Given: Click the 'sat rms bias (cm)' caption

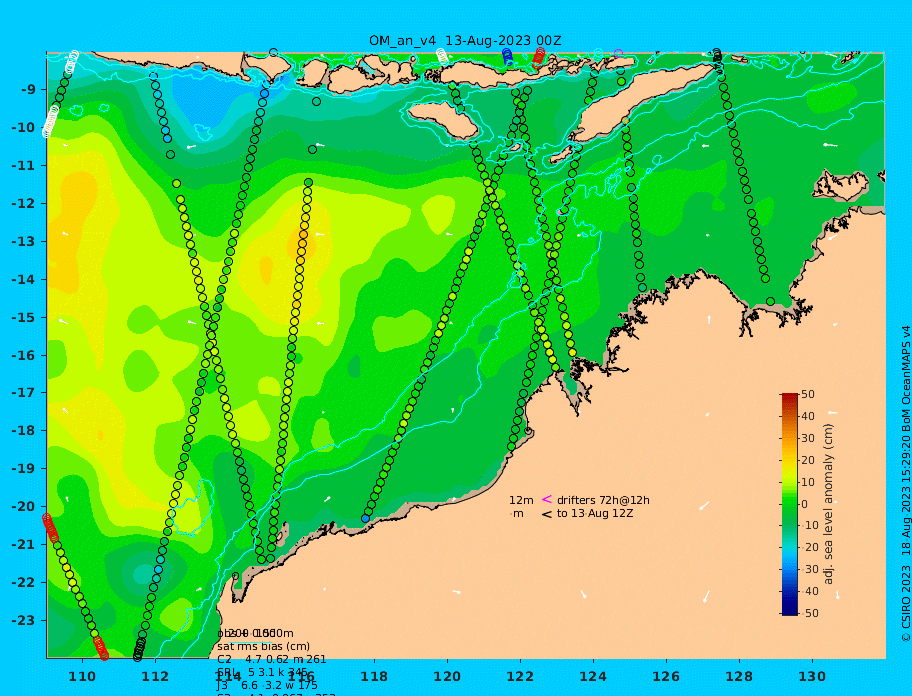Looking at the screenshot, I should click(263, 646).
